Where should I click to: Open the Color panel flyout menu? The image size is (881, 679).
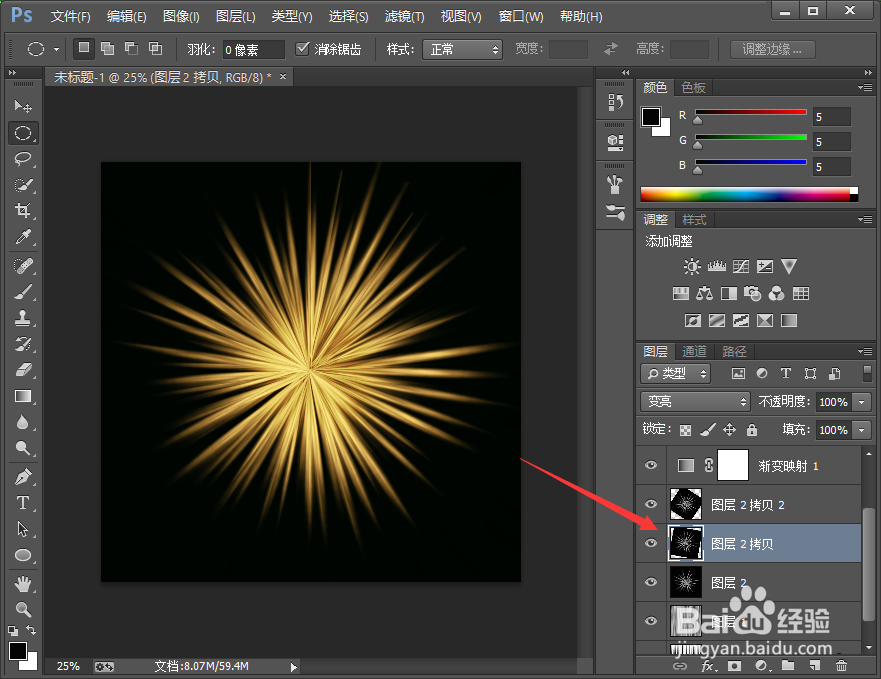pyautogui.click(x=865, y=88)
